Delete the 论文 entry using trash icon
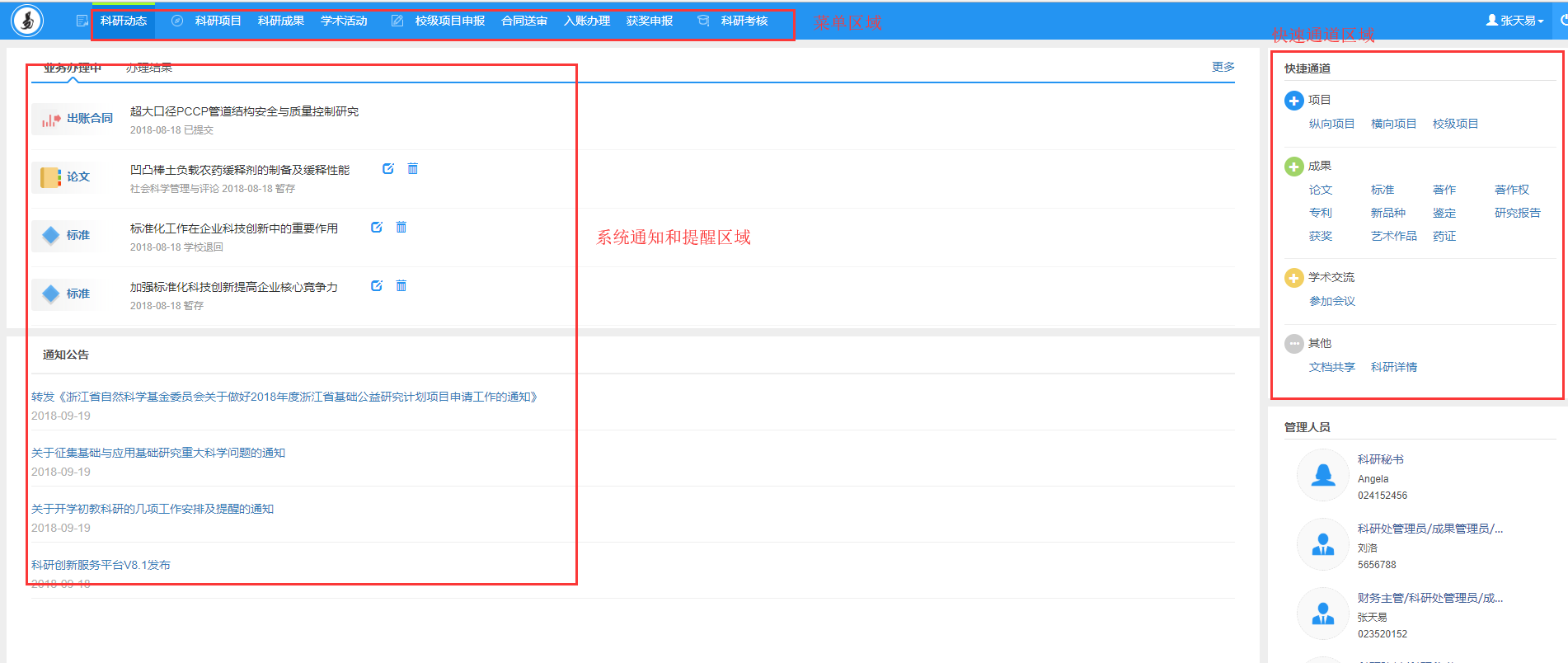The image size is (1568, 663). [x=413, y=169]
